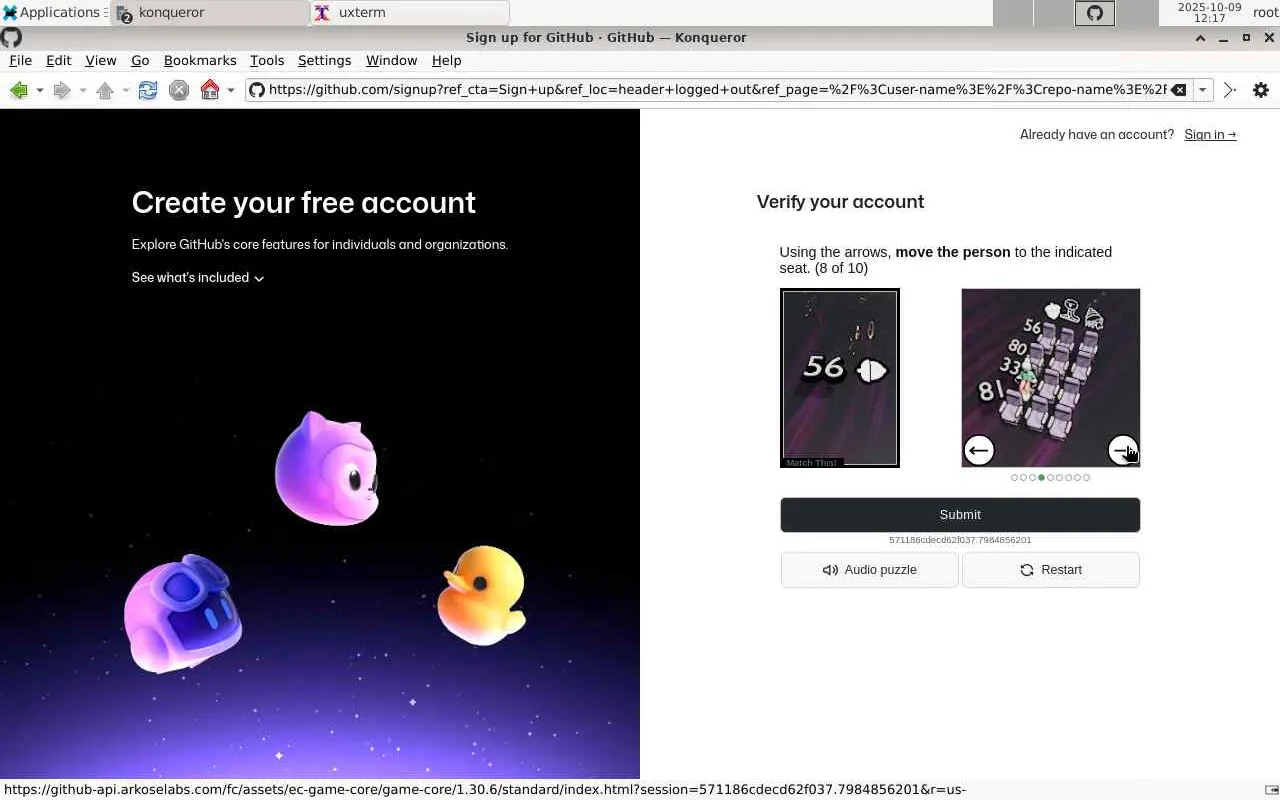The image size is (1280, 800).
Task: Open the Up arrow's dropdown
Action: pyautogui.click(x=125, y=90)
